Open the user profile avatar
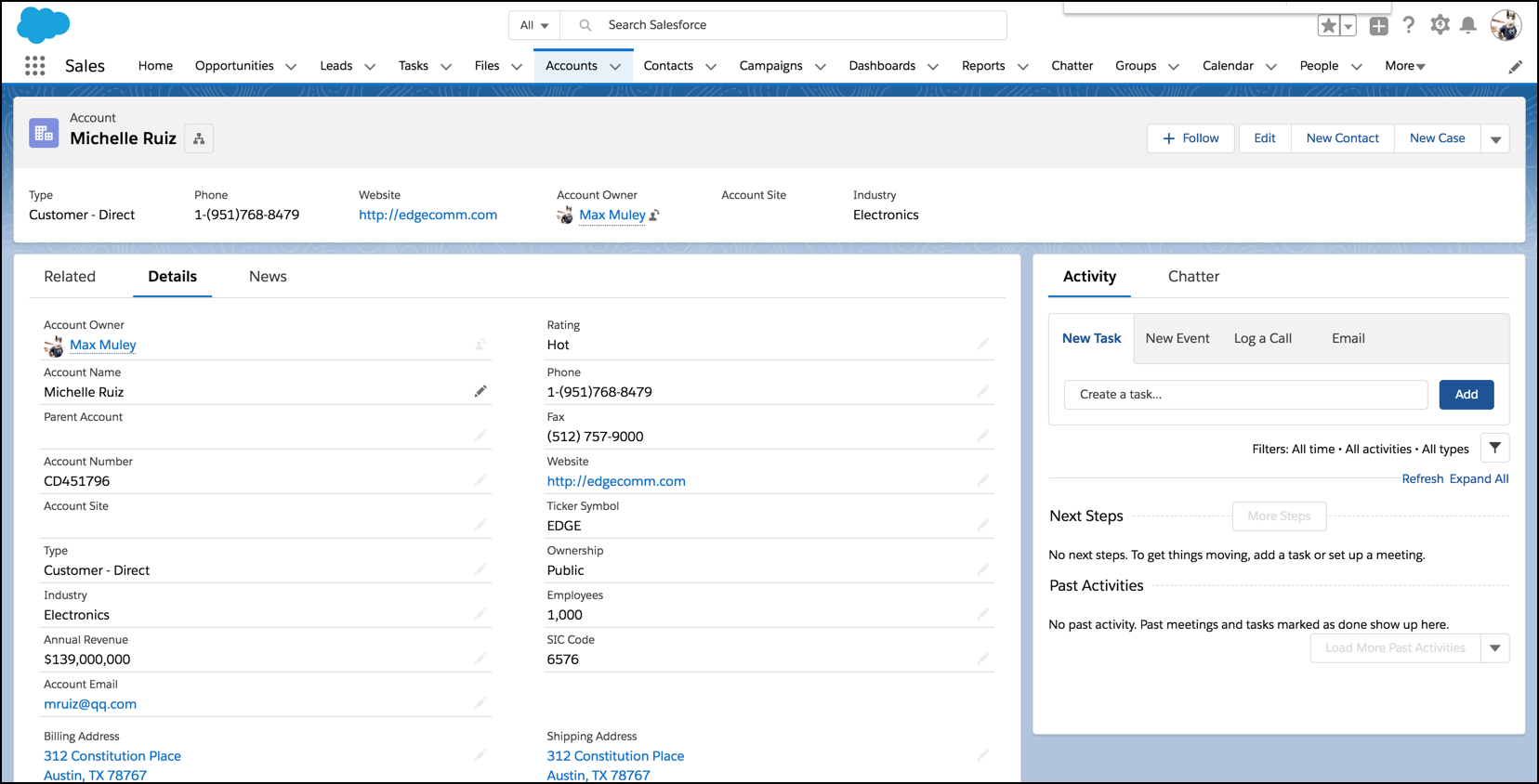Viewport: 1539px width, 784px height. (1506, 25)
